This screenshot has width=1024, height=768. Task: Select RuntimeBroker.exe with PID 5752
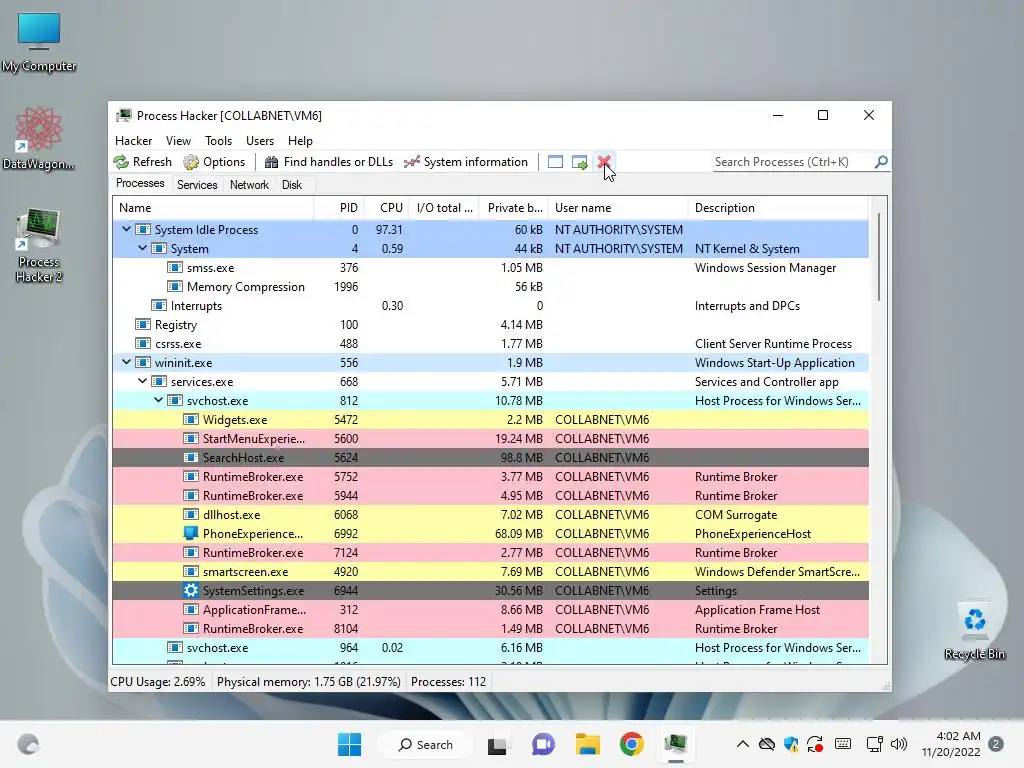click(490, 476)
